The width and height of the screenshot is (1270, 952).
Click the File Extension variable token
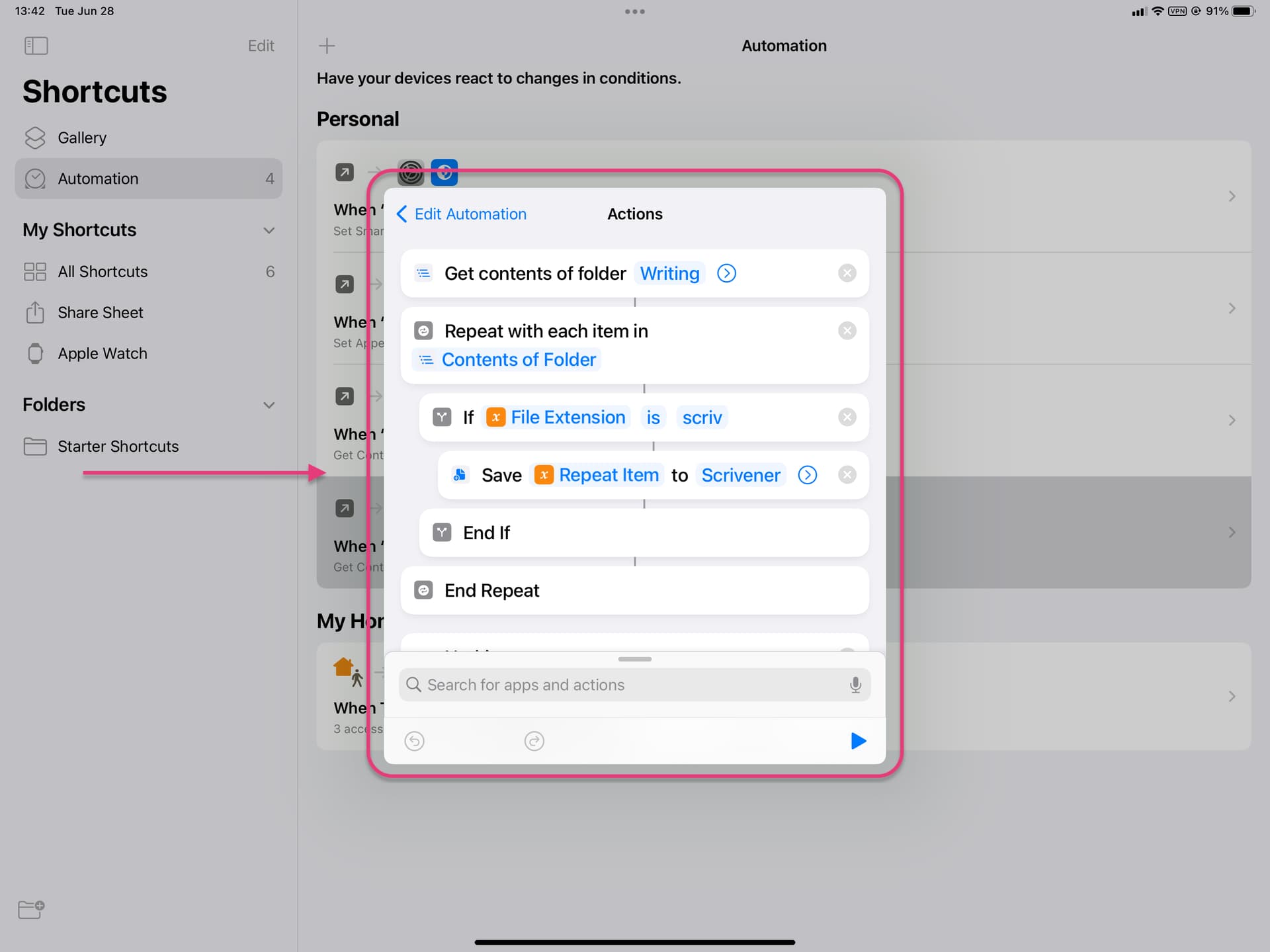[556, 417]
